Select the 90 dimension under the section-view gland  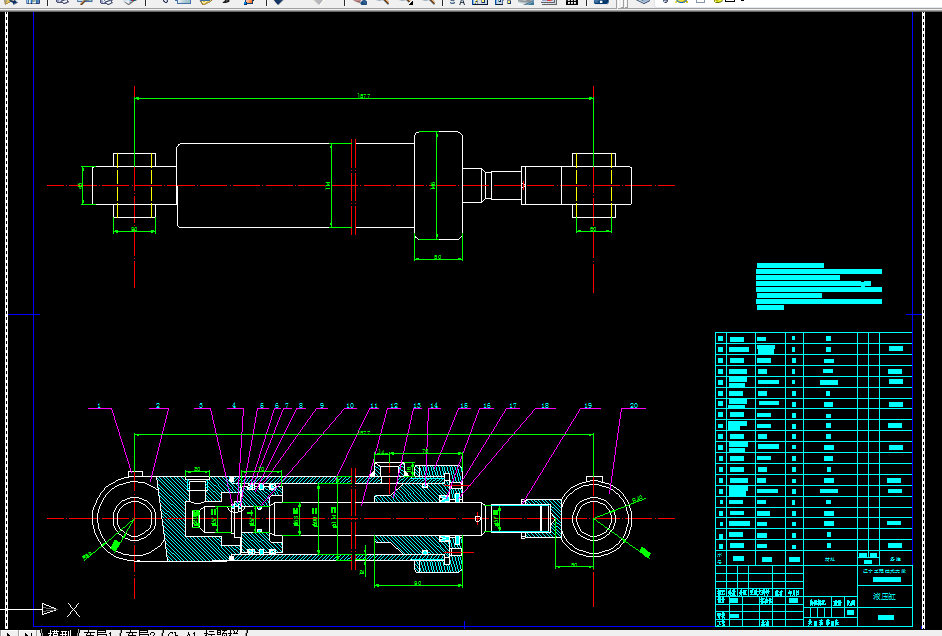pyautogui.click(x=418, y=583)
